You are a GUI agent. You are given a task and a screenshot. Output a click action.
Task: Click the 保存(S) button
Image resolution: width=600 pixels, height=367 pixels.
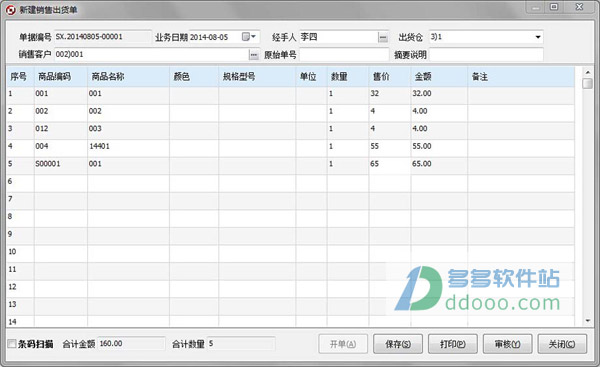pyautogui.click(x=398, y=344)
